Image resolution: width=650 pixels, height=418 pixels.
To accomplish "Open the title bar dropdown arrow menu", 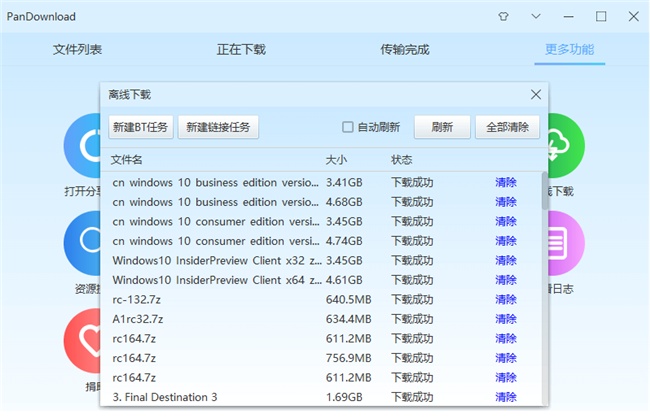I will point(536,17).
